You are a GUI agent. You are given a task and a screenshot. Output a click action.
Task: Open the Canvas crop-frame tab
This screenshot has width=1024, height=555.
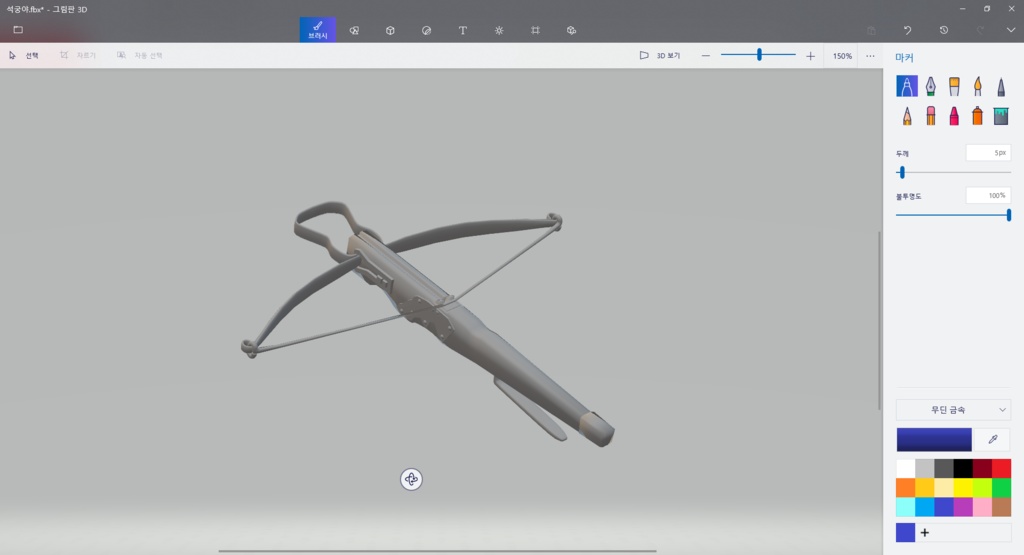coord(535,30)
